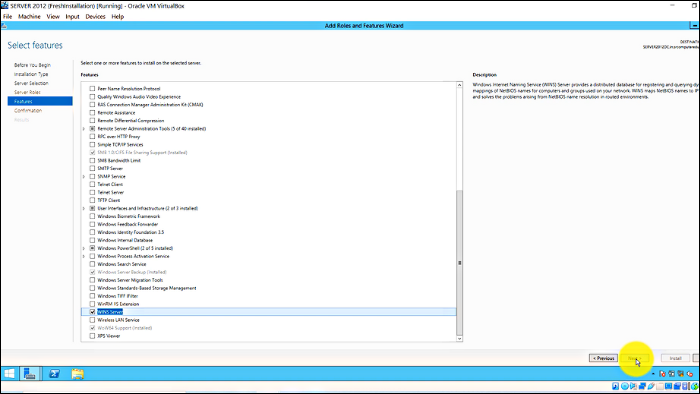This screenshot has width=700, height=394.
Task: Select the Telnet Server row text
Action: click(110, 192)
